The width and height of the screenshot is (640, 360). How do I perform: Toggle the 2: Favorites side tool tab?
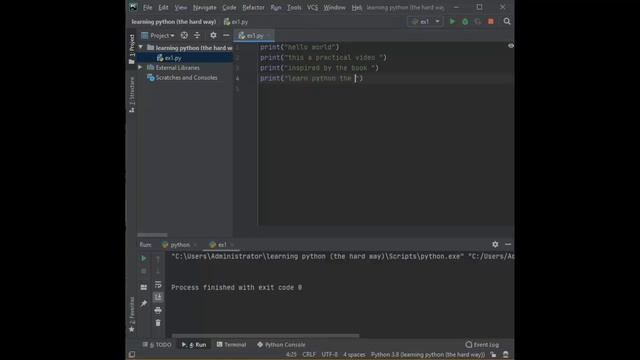click(131, 314)
